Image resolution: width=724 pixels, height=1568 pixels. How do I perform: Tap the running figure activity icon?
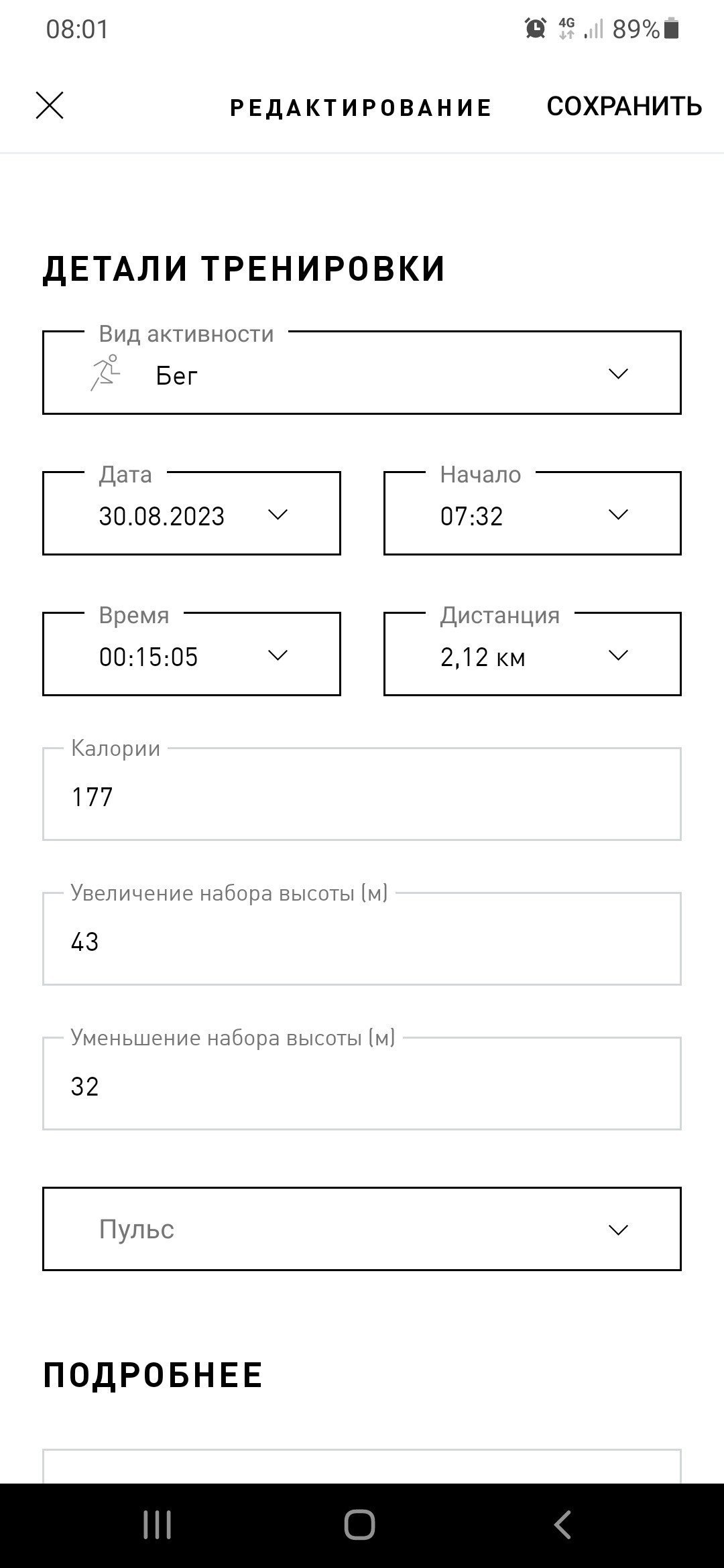coord(105,373)
